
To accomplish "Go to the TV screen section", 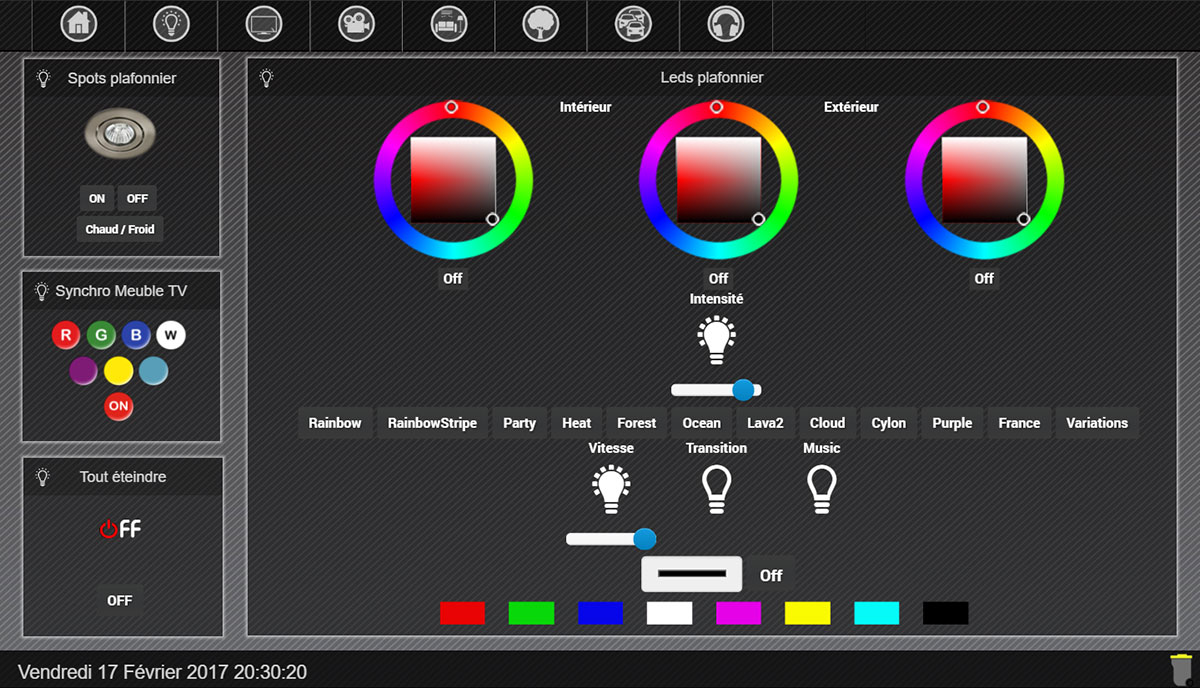I will (264, 24).
